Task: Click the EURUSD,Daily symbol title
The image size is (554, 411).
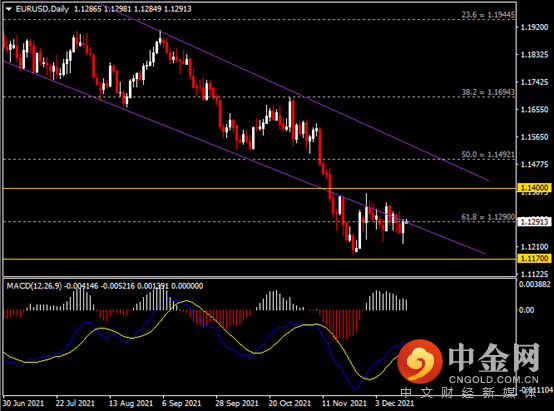Action: (42, 9)
